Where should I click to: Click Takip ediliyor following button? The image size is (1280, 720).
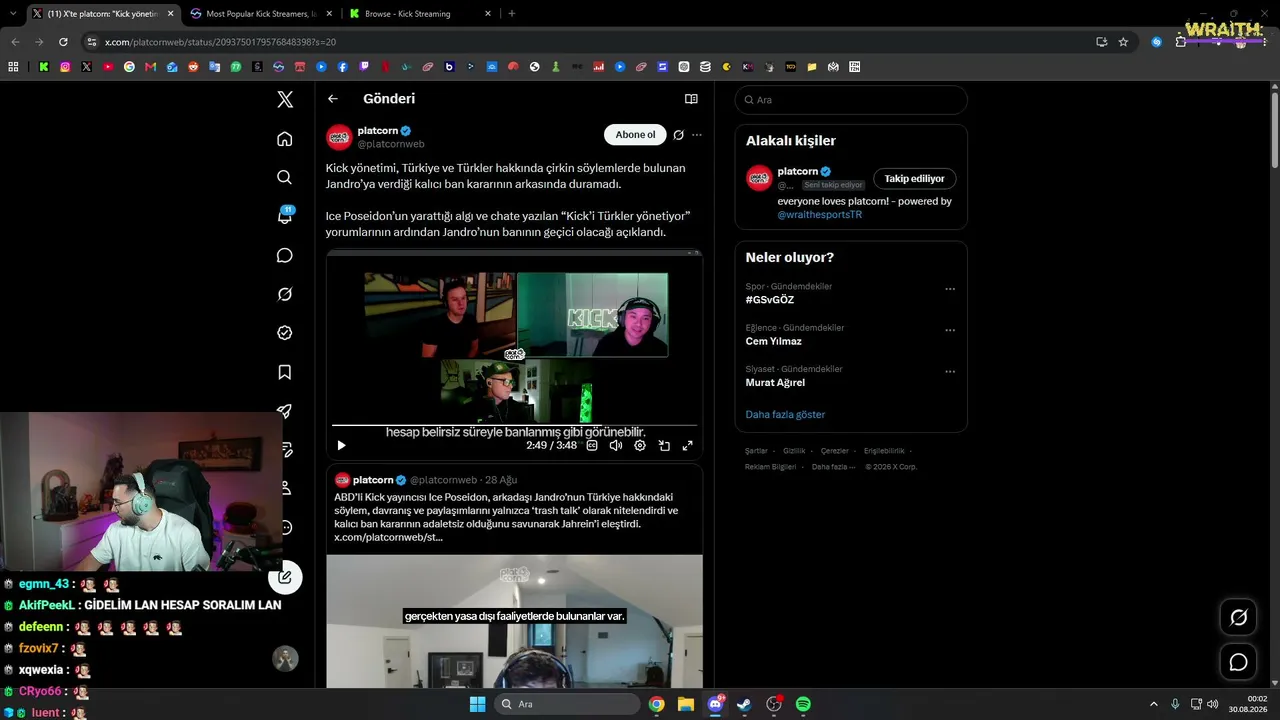pos(914,179)
